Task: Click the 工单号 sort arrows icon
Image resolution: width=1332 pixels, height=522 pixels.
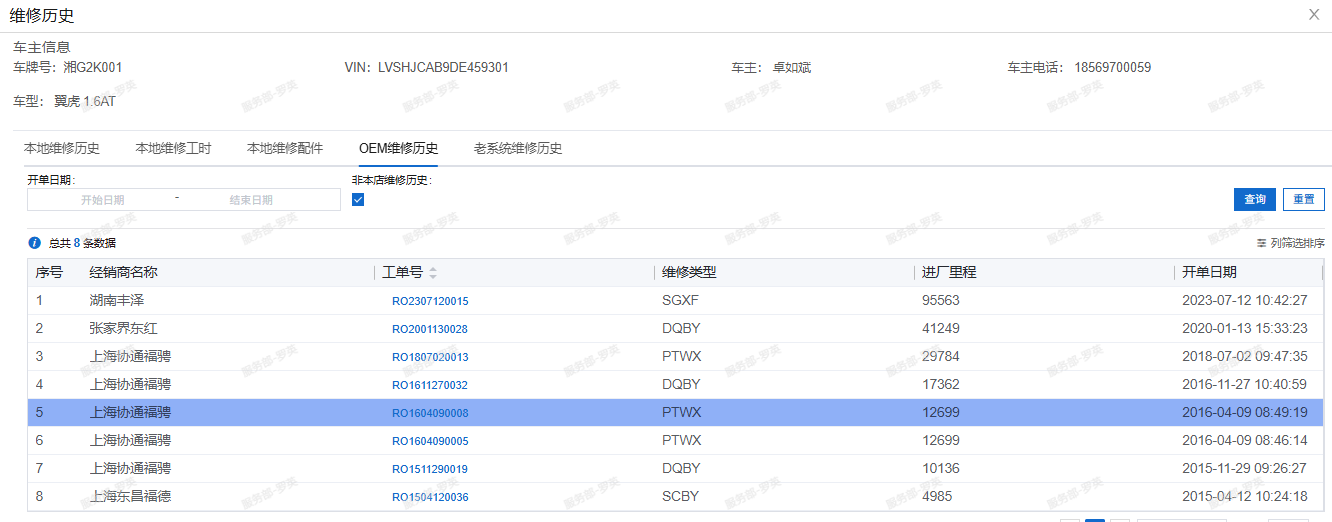Action: tap(433, 273)
